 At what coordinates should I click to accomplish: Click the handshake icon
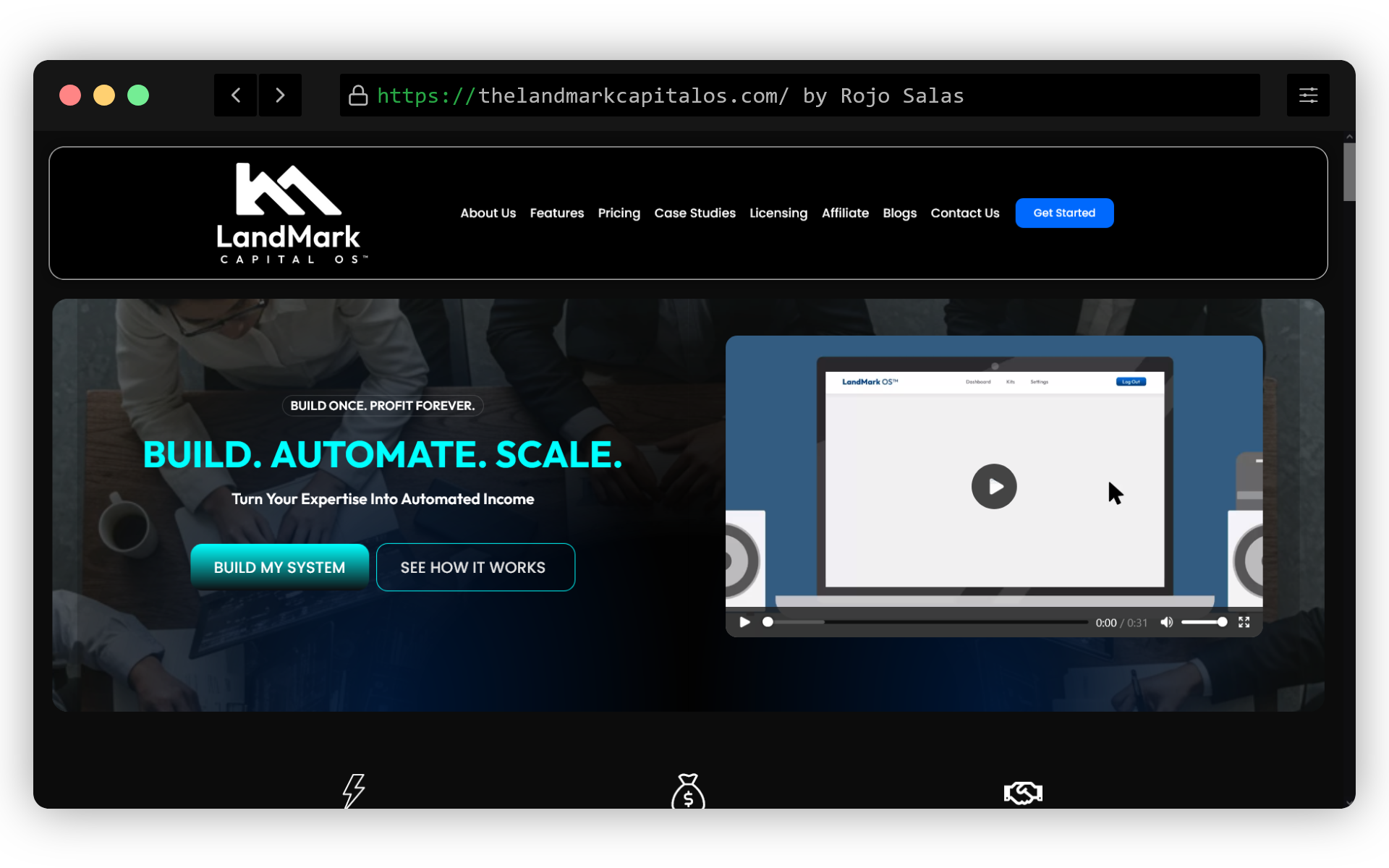coord(1023,793)
